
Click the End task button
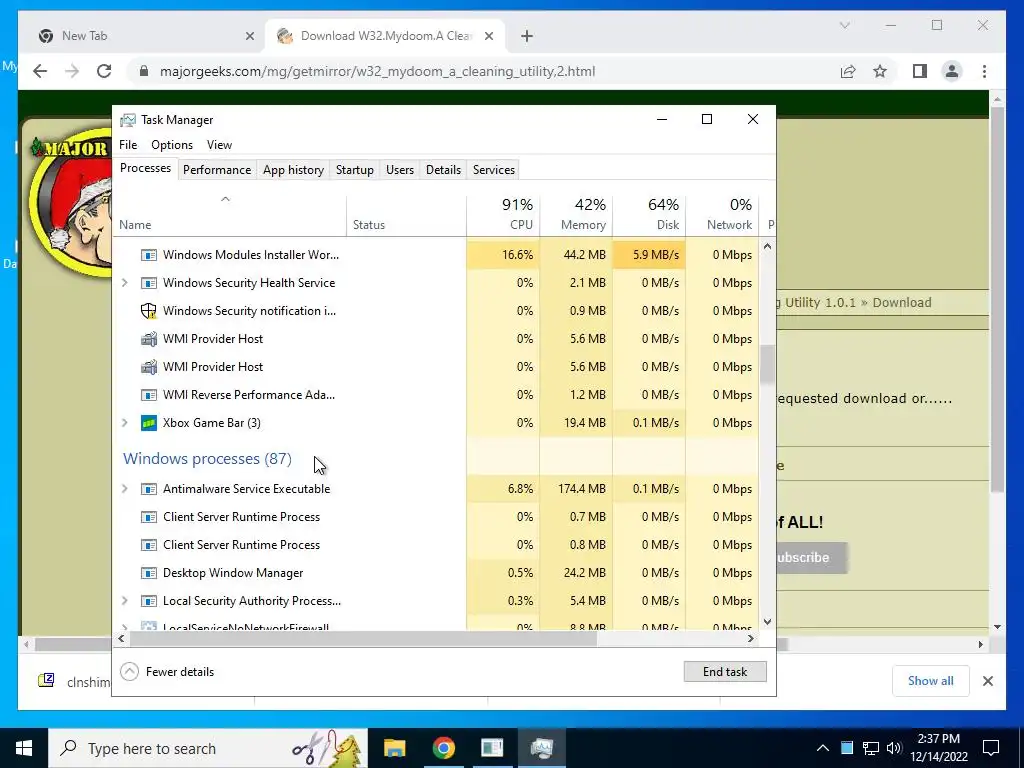click(725, 672)
